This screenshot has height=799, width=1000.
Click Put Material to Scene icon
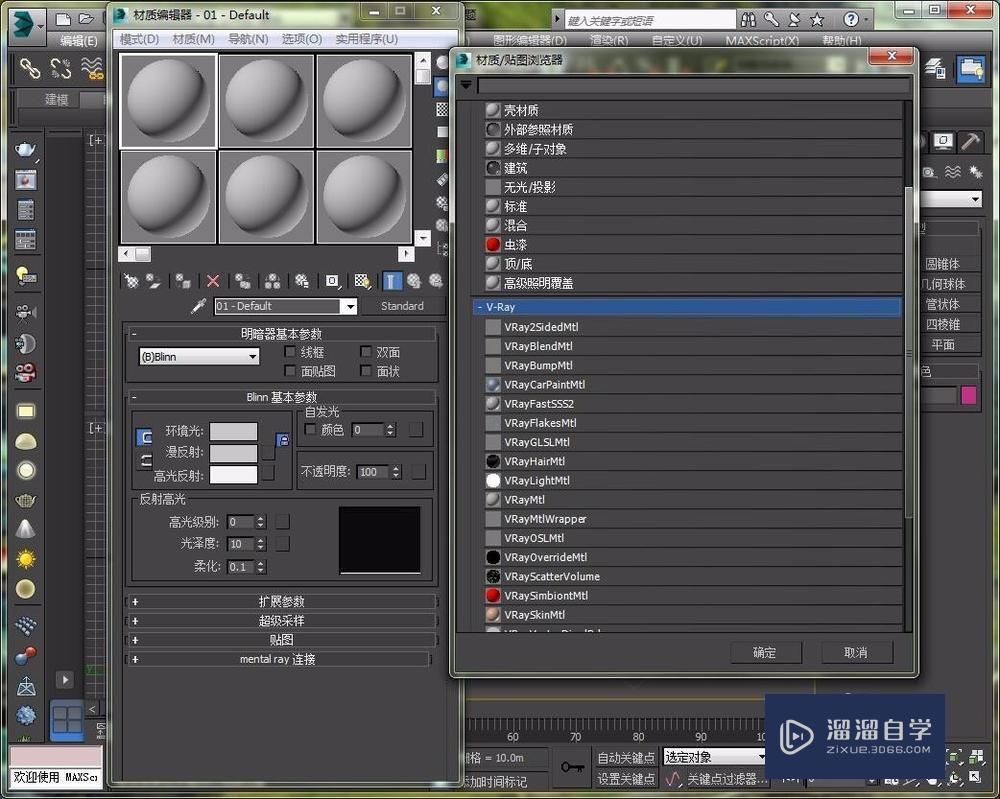[154, 281]
